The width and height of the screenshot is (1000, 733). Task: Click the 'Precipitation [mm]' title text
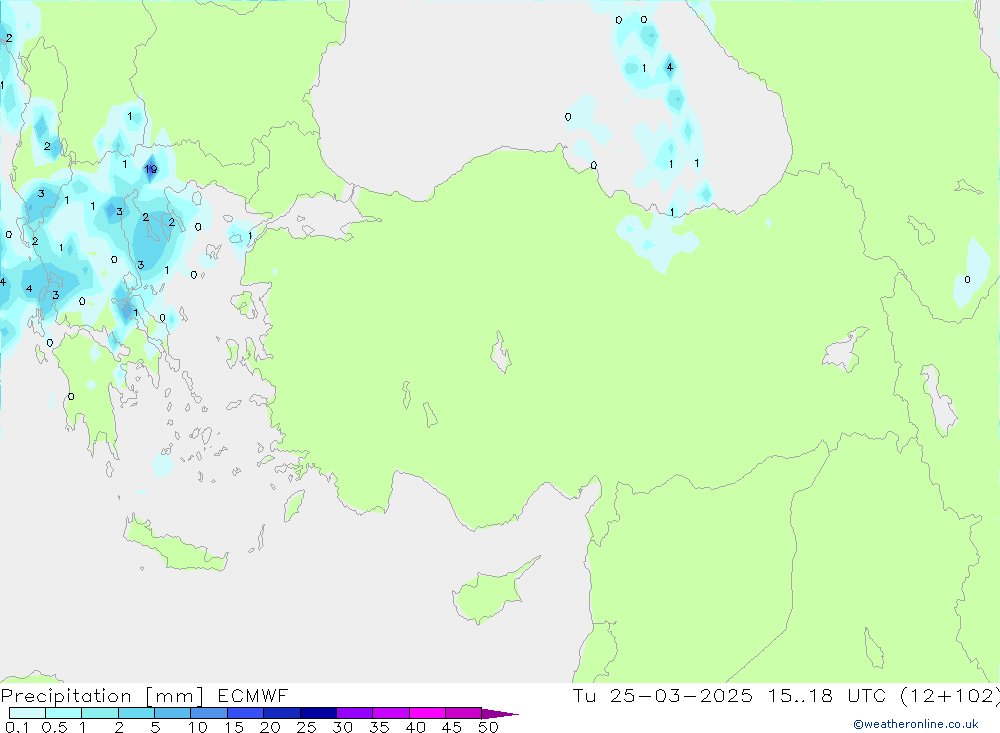point(102,695)
